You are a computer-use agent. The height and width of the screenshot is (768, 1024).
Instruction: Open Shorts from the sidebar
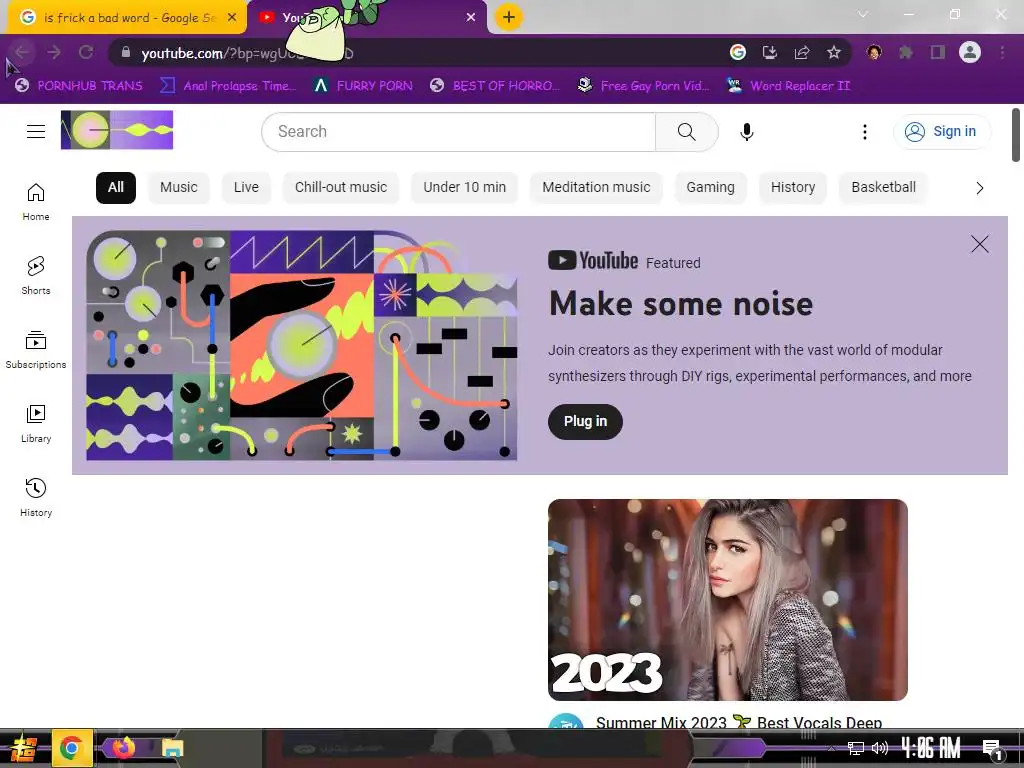coord(36,275)
